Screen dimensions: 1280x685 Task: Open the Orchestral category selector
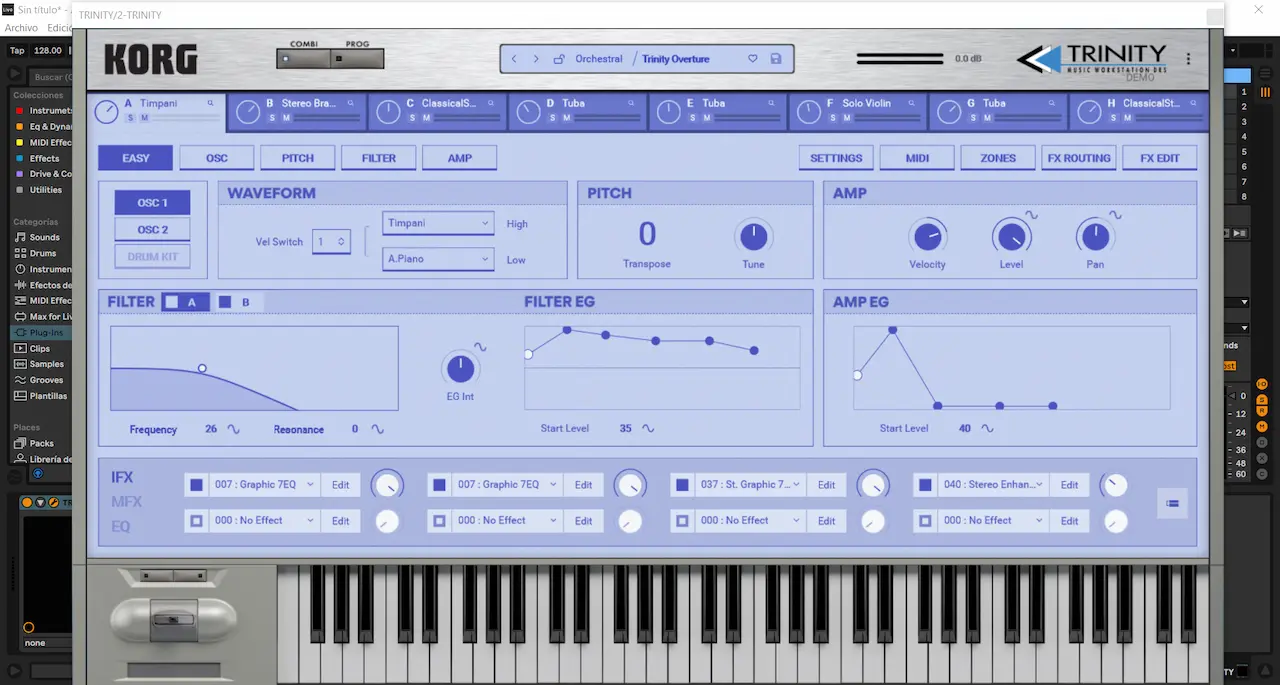click(x=599, y=59)
